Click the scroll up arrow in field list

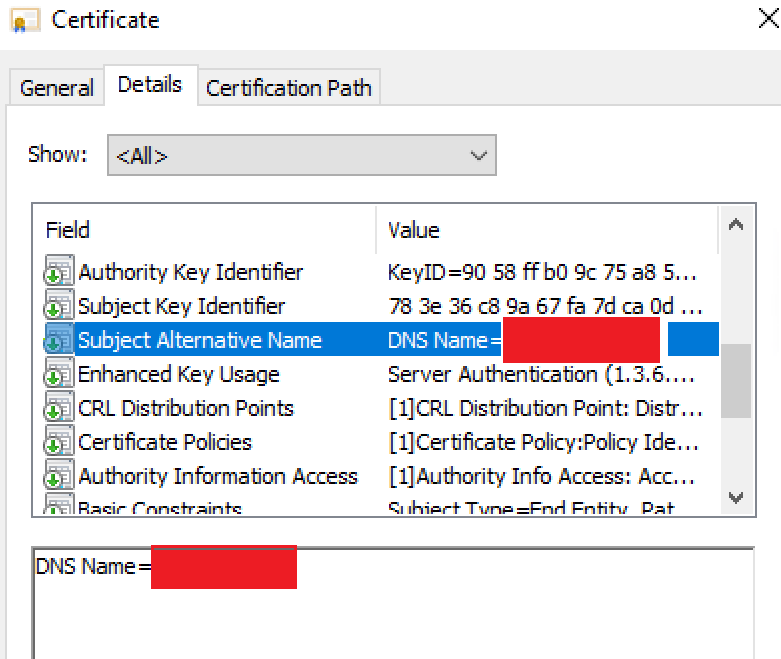click(x=736, y=225)
